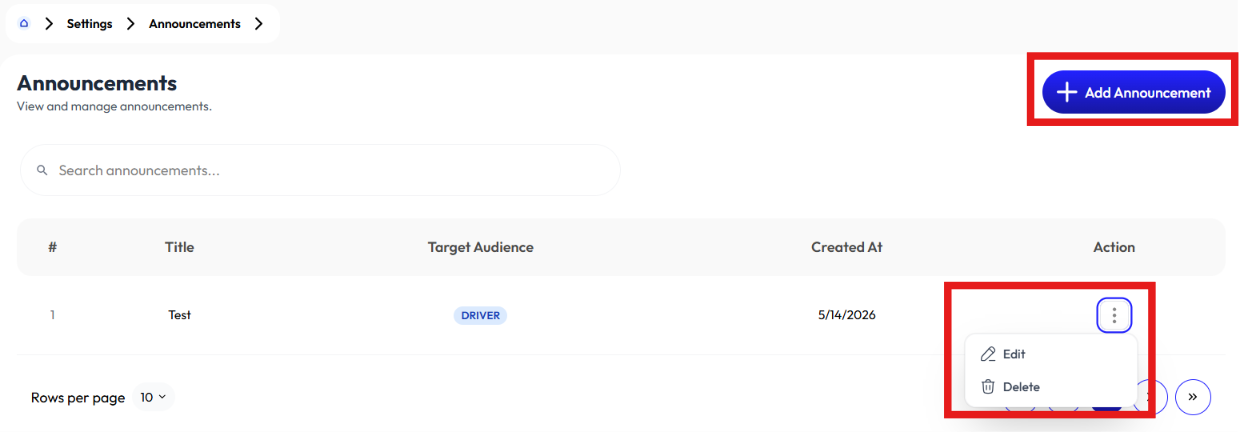Click the chevron between Settings and Announcements
The width and height of the screenshot is (1239, 432).
tap(131, 23)
